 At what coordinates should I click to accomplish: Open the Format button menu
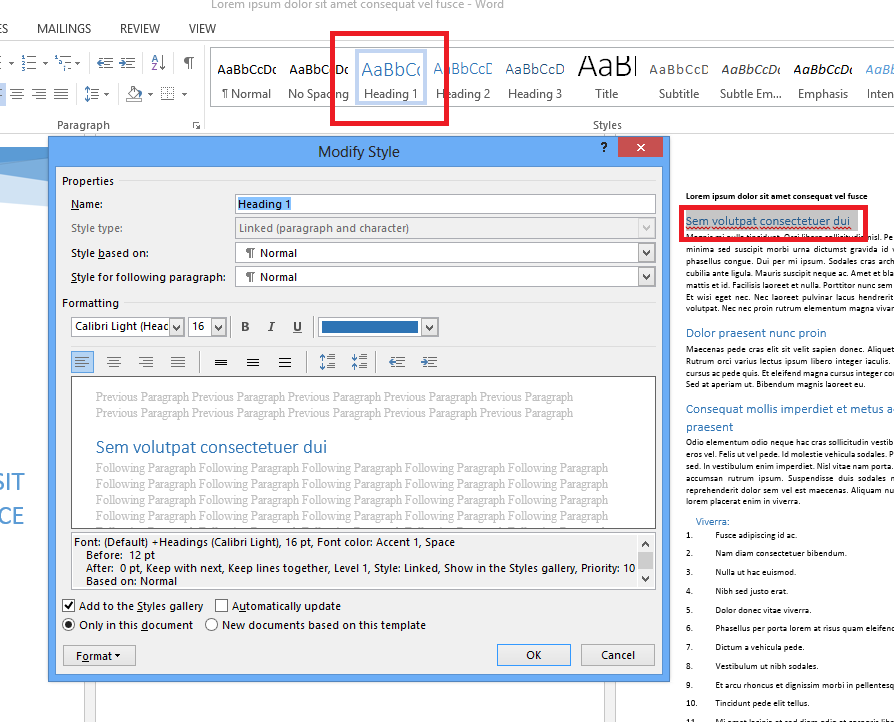[x=99, y=656]
